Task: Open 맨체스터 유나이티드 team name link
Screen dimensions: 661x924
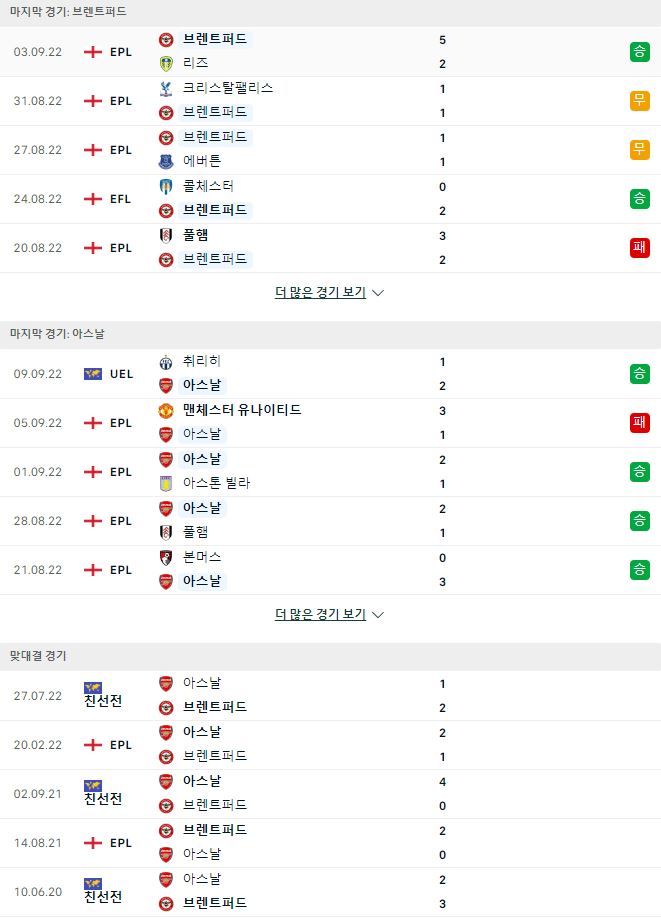Action: (x=242, y=410)
